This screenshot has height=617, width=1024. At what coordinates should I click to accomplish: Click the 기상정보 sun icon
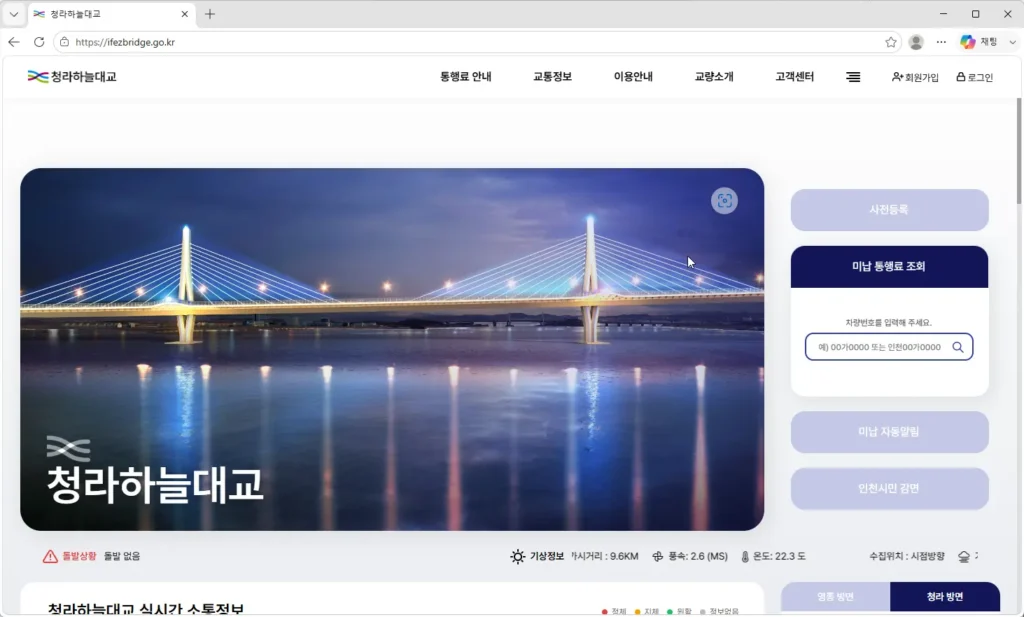(517, 556)
